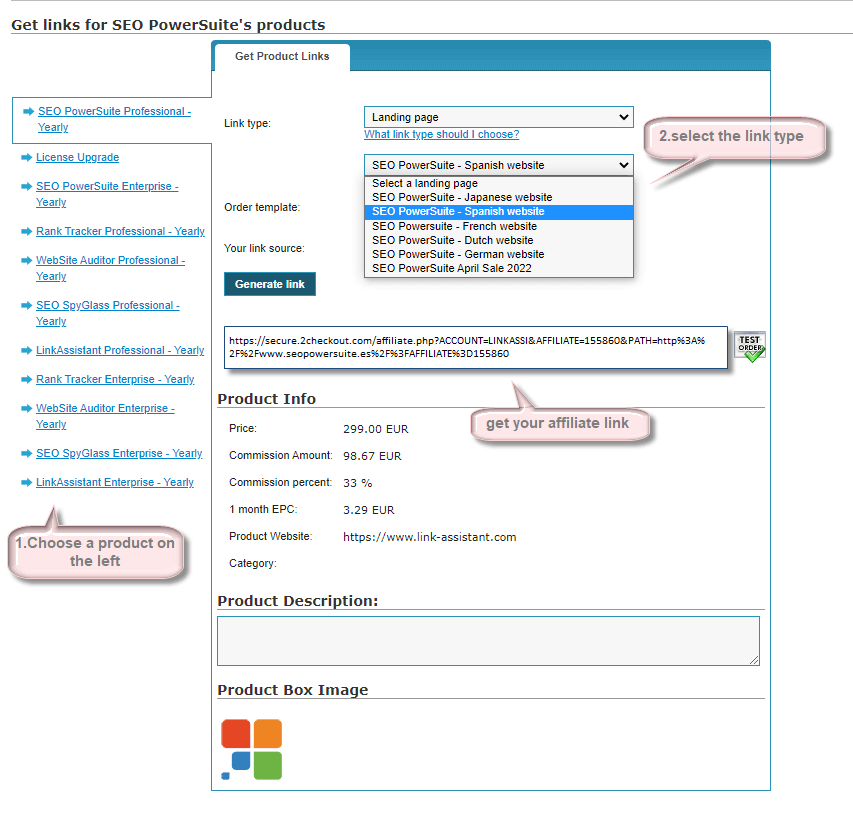Click arrow icon beside WebSite Auditor Enterprise
This screenshot has height=837, width=853.
tap(26, 408)
